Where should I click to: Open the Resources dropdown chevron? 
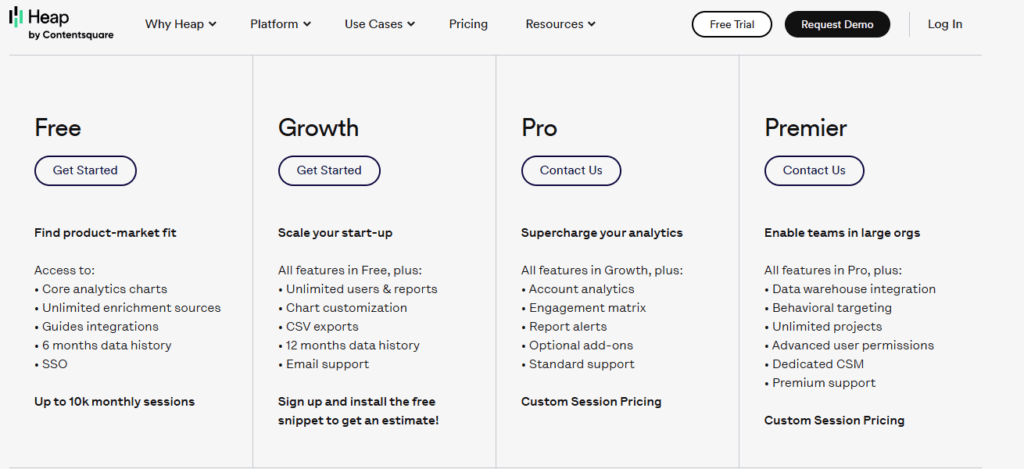coord(592,24)
